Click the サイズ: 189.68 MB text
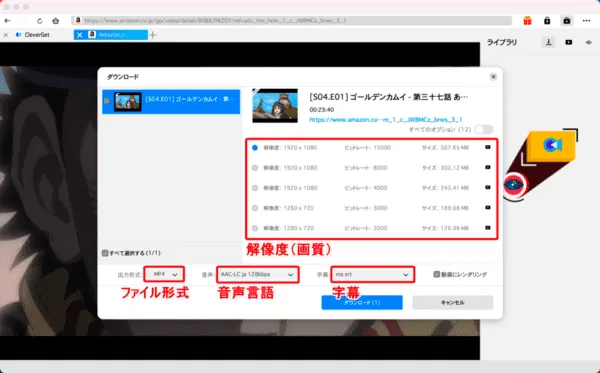Image resolution: width=600 pixels, height=373 pixels. coord(445,208)
